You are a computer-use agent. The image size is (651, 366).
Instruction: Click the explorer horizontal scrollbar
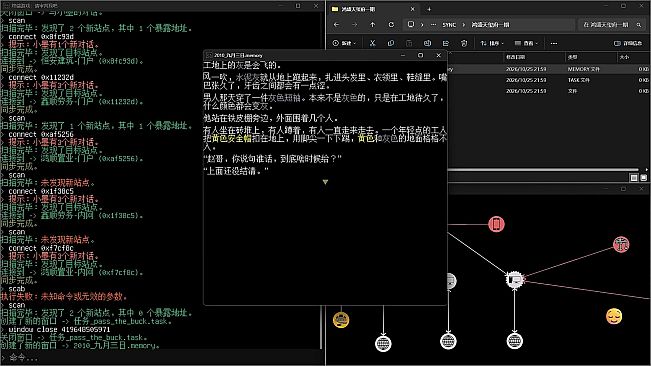click(543, 169)
